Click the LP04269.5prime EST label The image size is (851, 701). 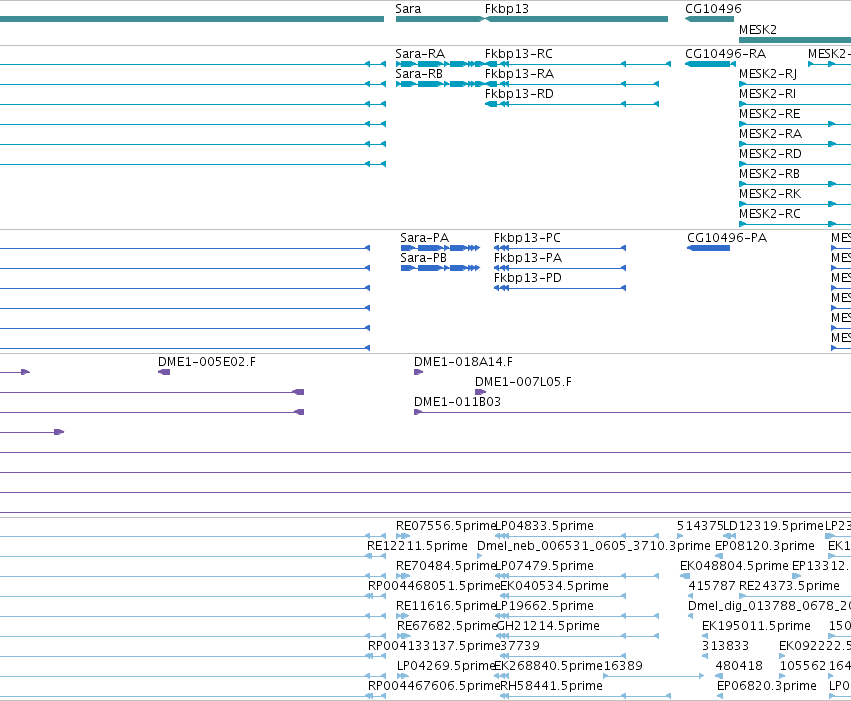pos(445,666)
